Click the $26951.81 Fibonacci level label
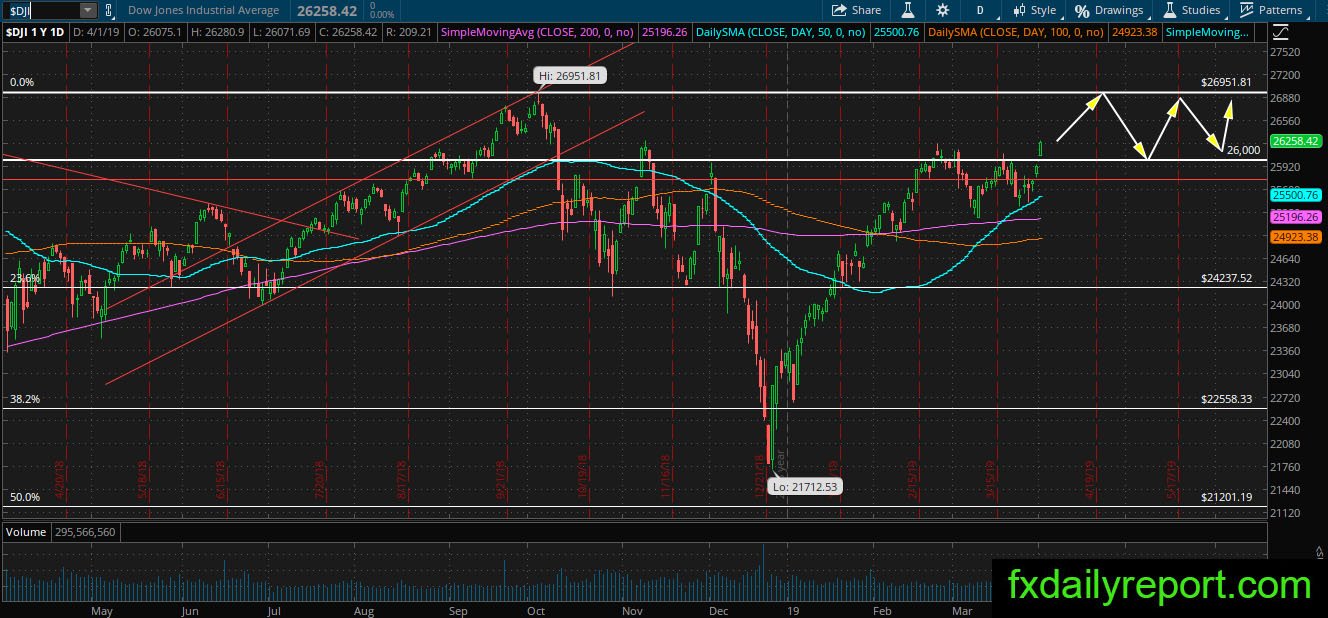The height and width of the screenshot is (618, 1328). pos(1226,82)
